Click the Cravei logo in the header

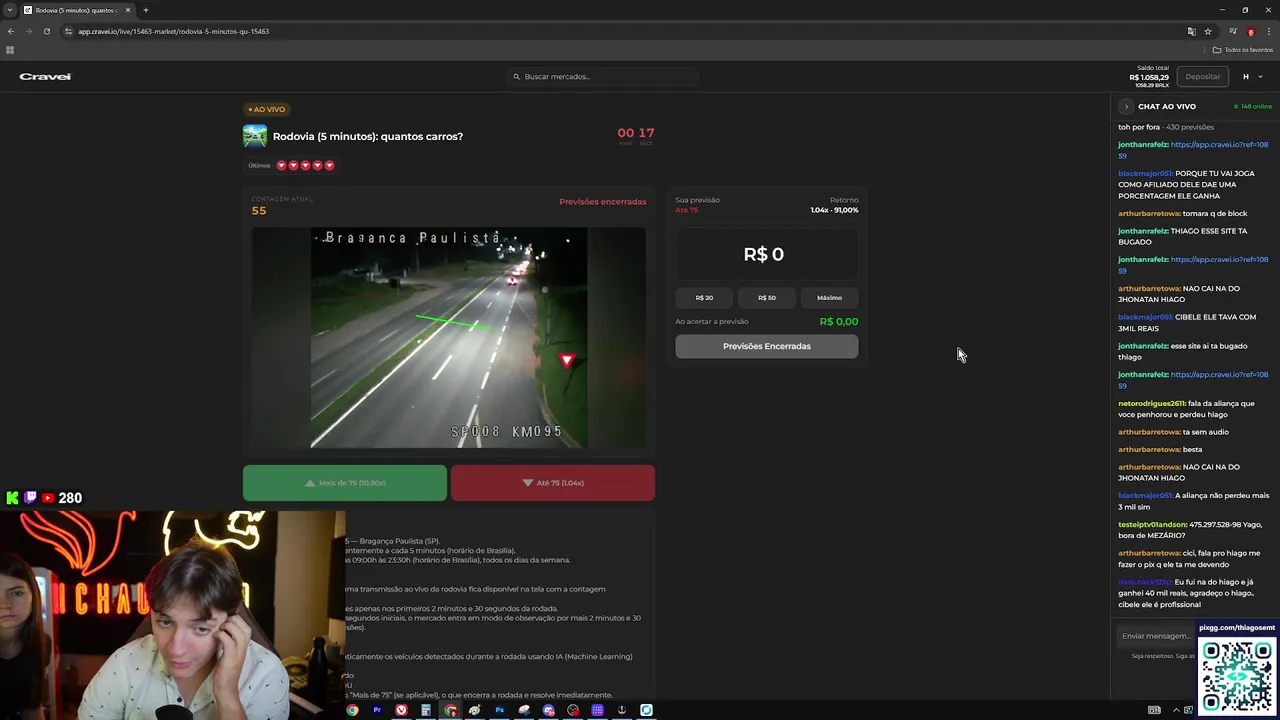click(x=45, y=76)
